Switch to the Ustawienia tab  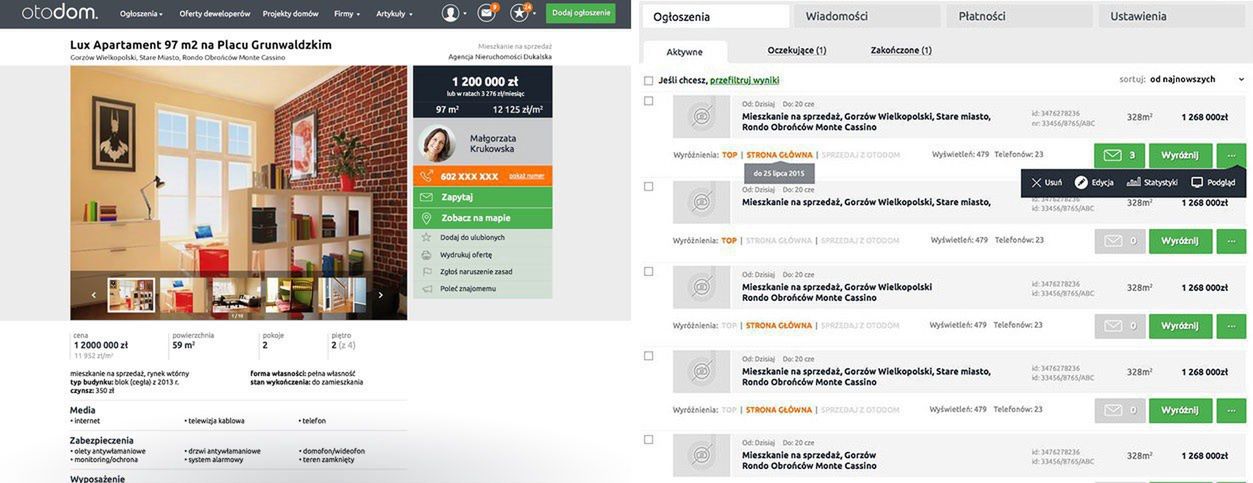click(x=1171, y=16)
